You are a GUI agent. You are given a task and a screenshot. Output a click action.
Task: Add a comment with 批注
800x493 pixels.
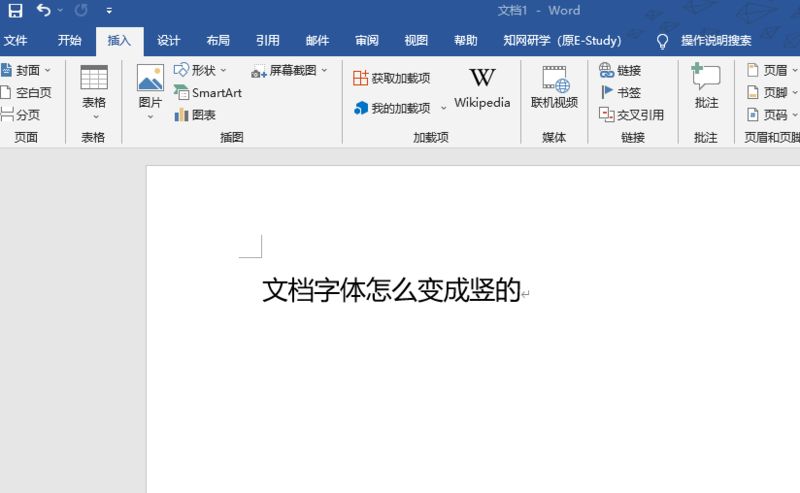pos(706,88)
